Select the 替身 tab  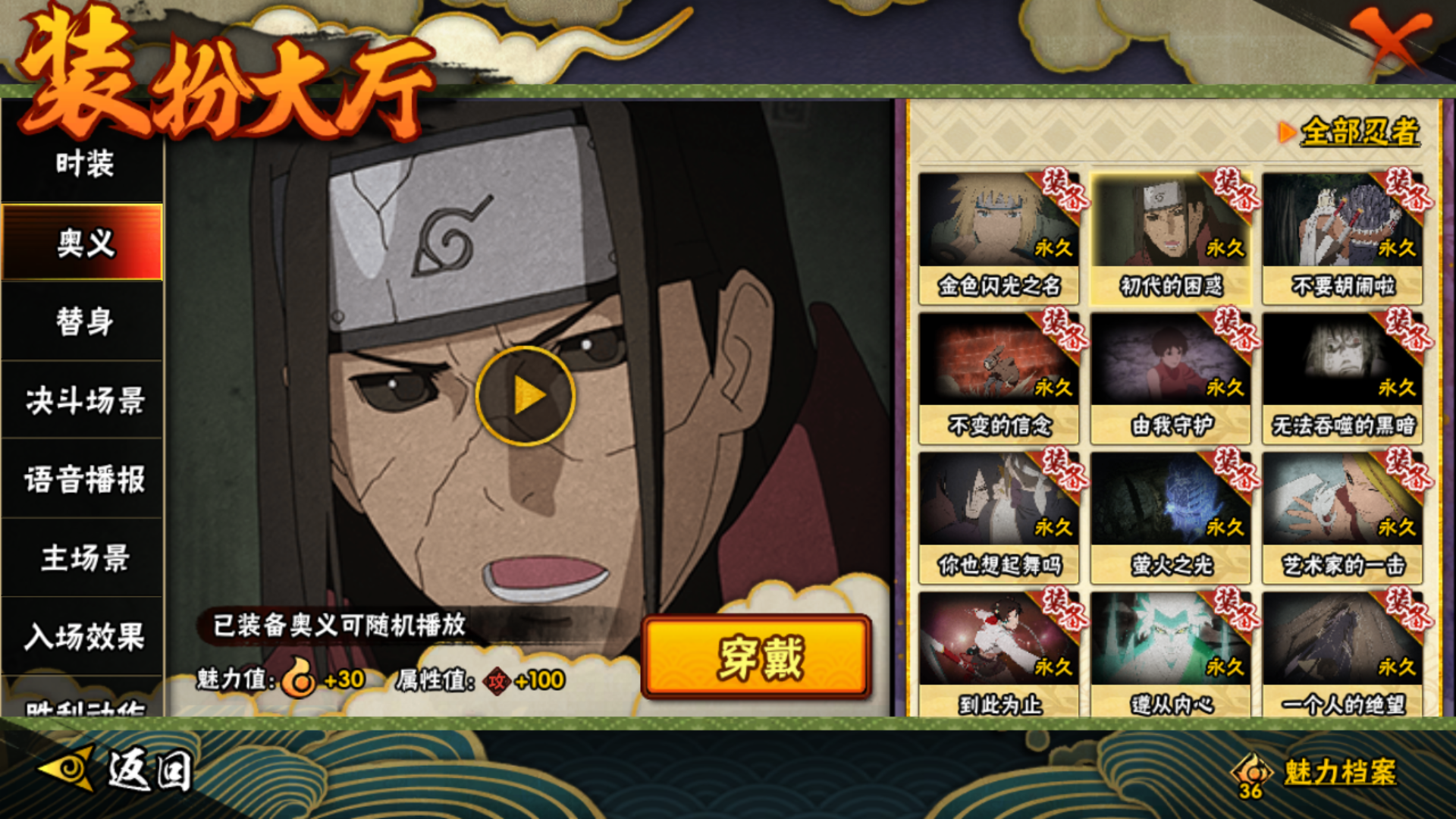tap(83, 322)
